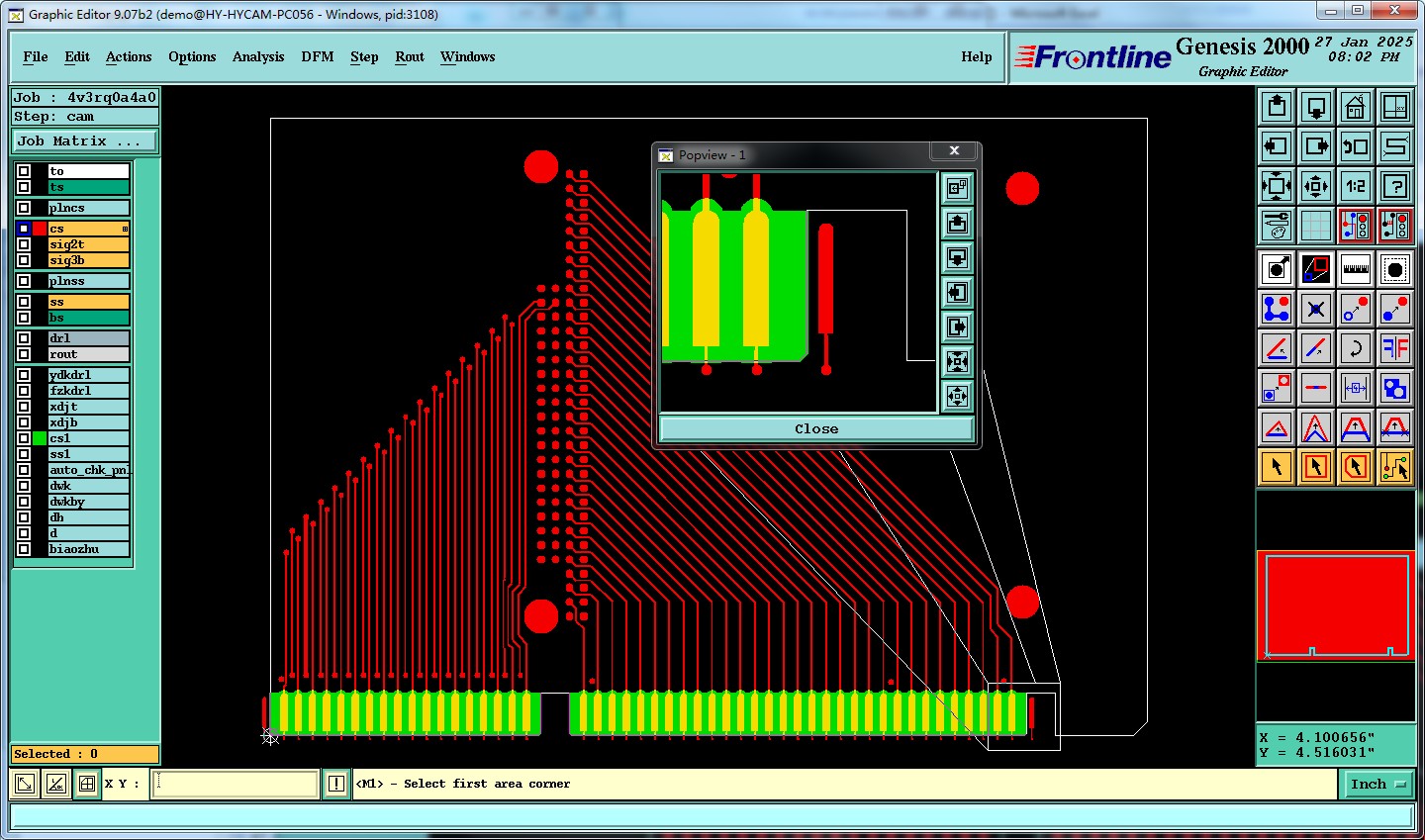Click the zoom out arrows icon

[1316, 186]
